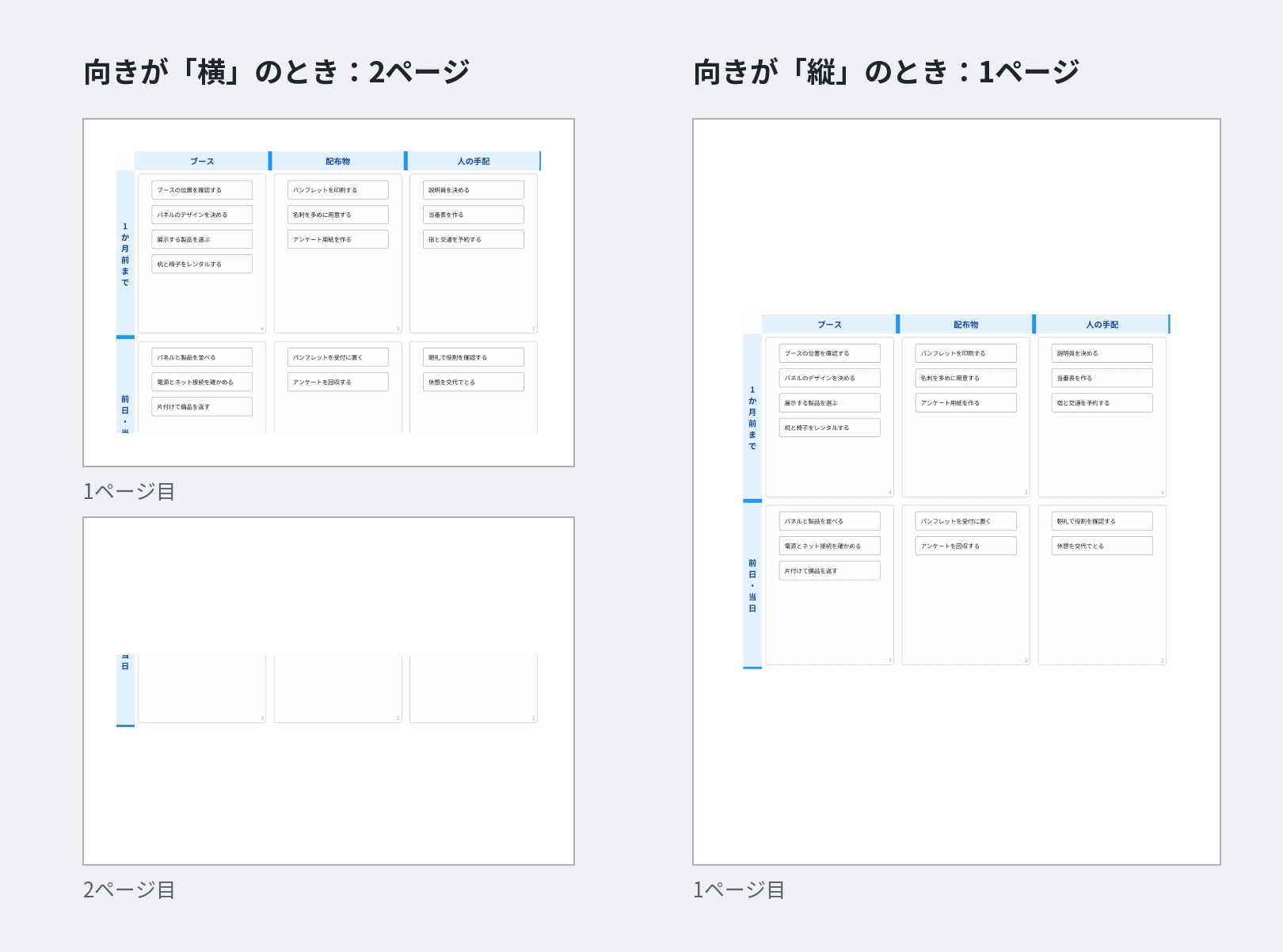Viewport: 1283px width, 952px height.
Task: Click 配布物 column header in portrait page
Action: (x=966, y=324)
